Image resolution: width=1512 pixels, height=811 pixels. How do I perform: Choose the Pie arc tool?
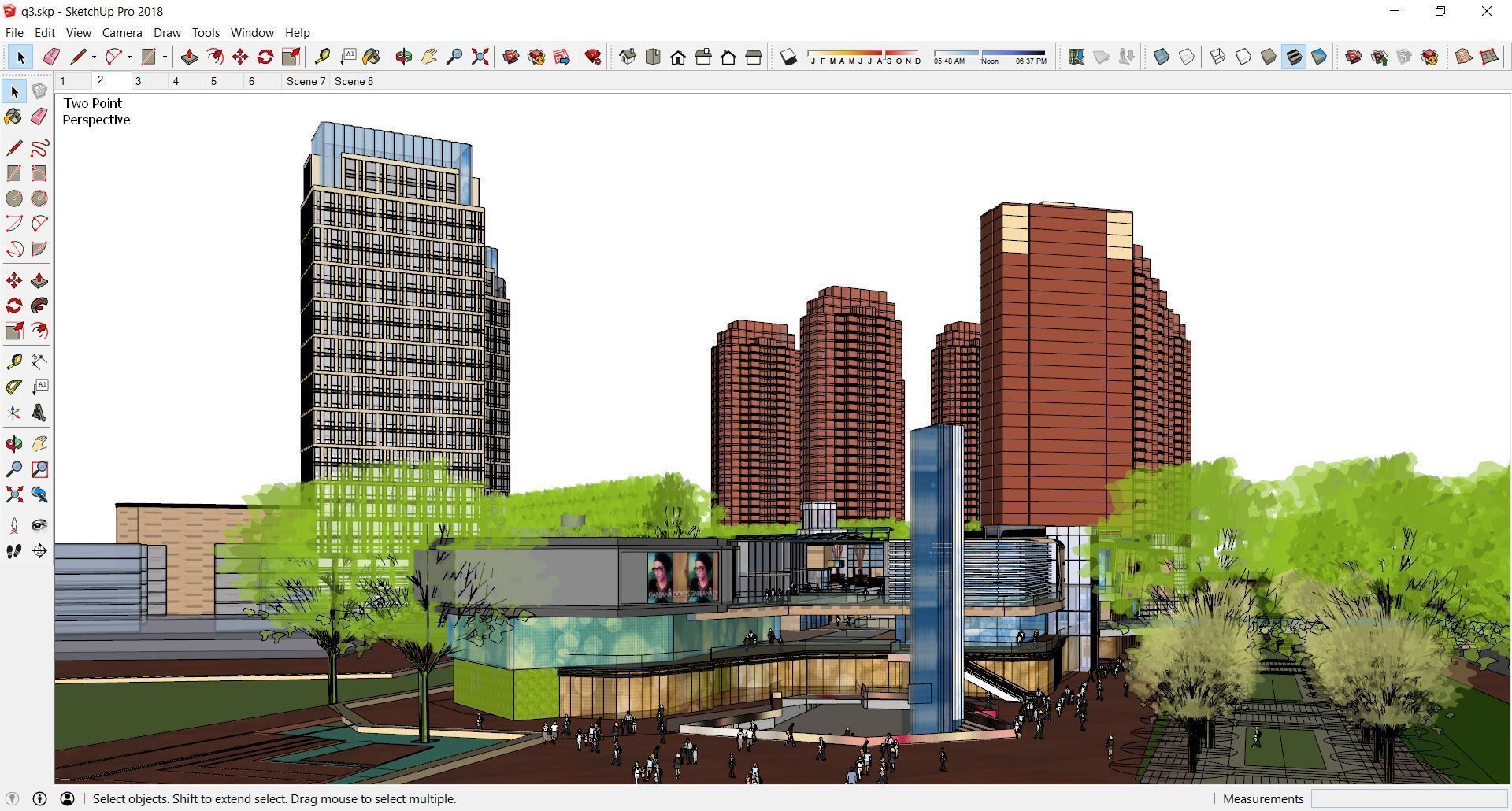pos(39,249)
